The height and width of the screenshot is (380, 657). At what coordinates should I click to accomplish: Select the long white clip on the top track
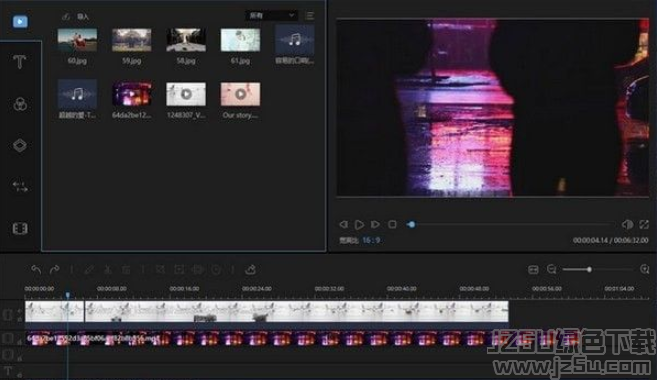pos(297,312)
